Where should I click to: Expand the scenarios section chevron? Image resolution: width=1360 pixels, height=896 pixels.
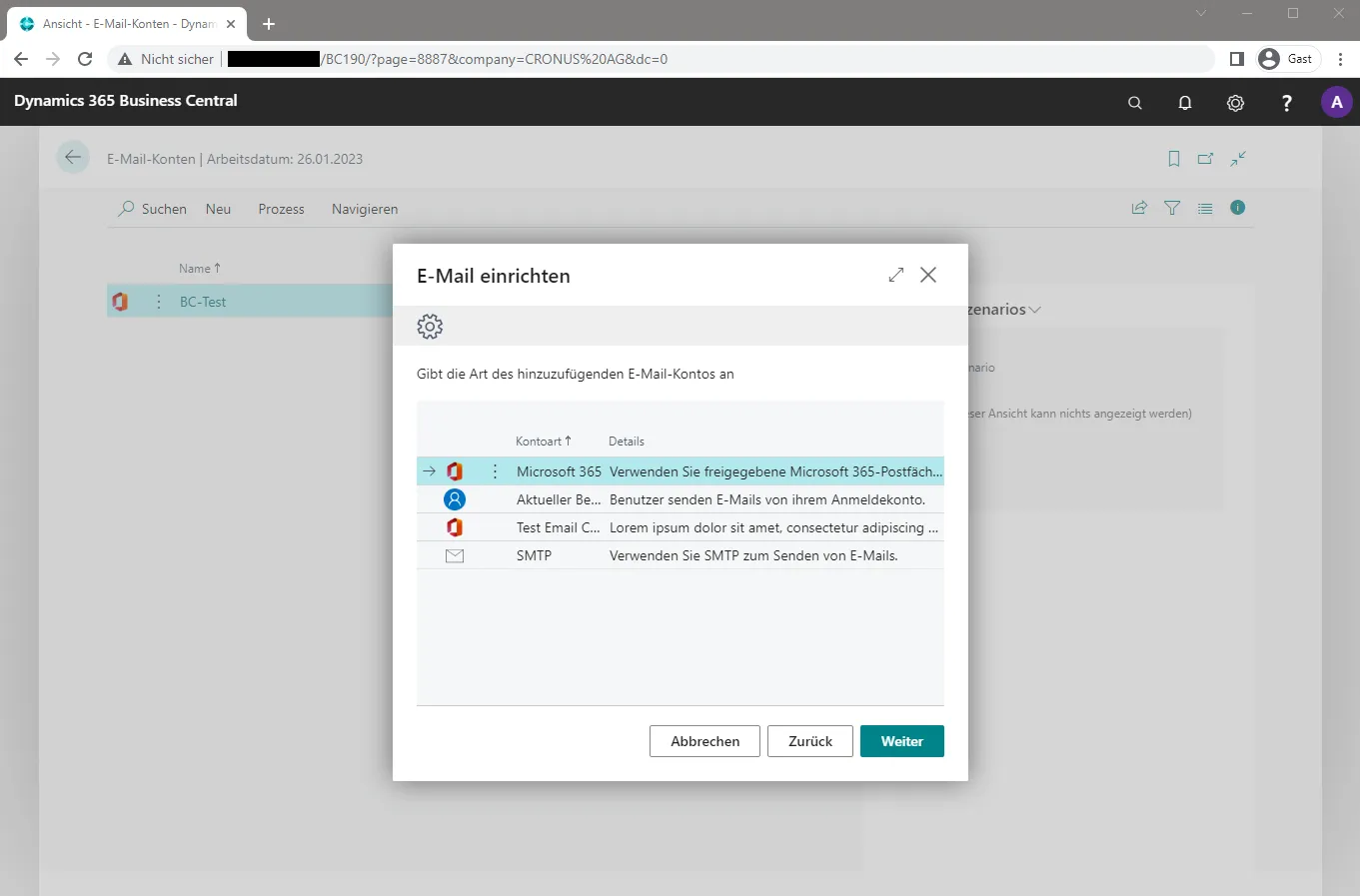pos(1034,310)
